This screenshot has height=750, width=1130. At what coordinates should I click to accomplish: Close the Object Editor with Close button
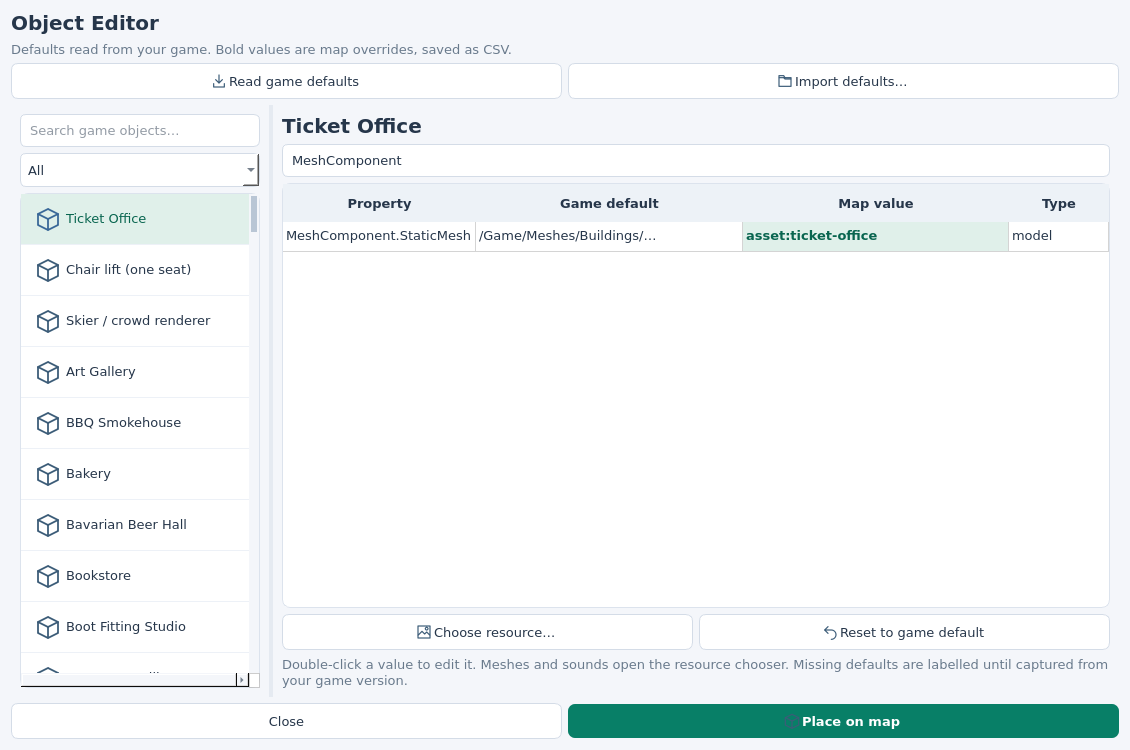tap(286, 721)
